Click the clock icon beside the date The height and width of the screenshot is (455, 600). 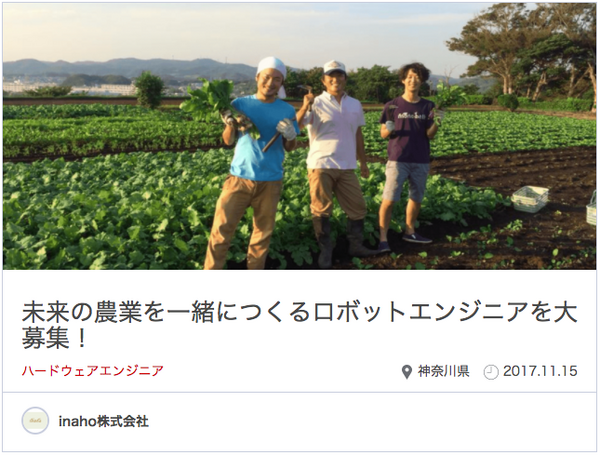click(491, 372)
